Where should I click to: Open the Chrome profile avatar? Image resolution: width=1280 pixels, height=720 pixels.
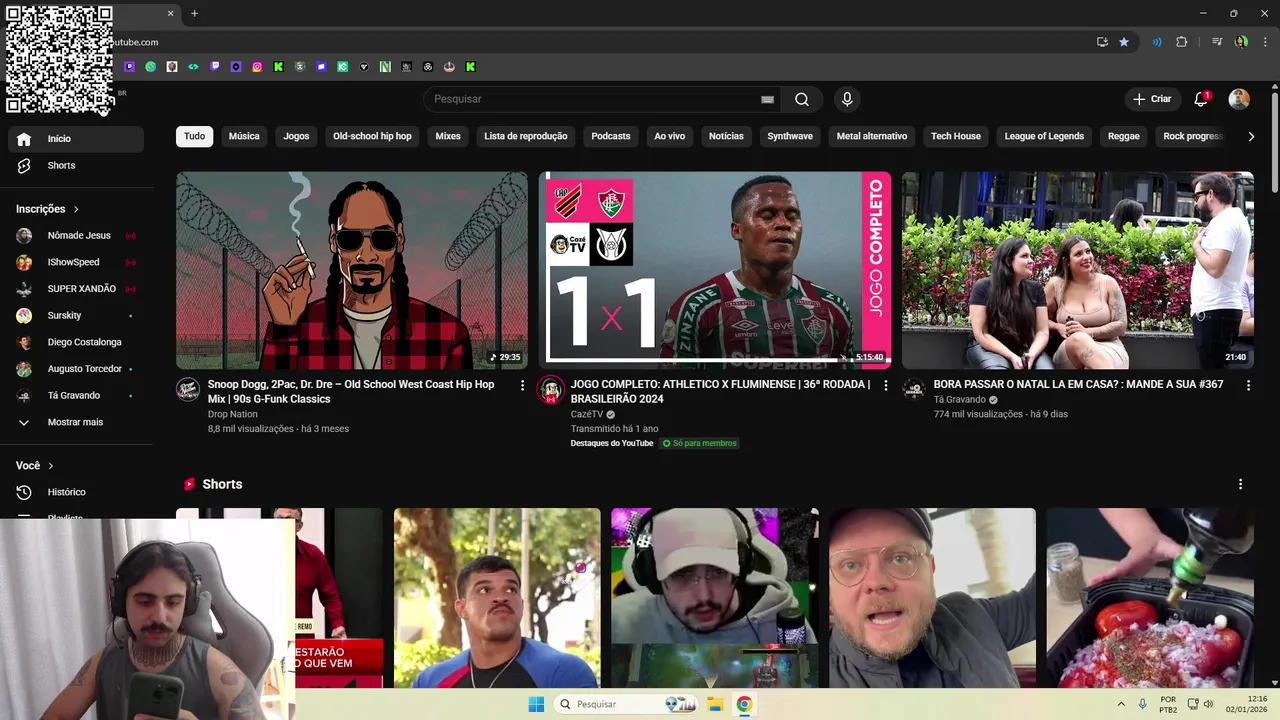1241,42
